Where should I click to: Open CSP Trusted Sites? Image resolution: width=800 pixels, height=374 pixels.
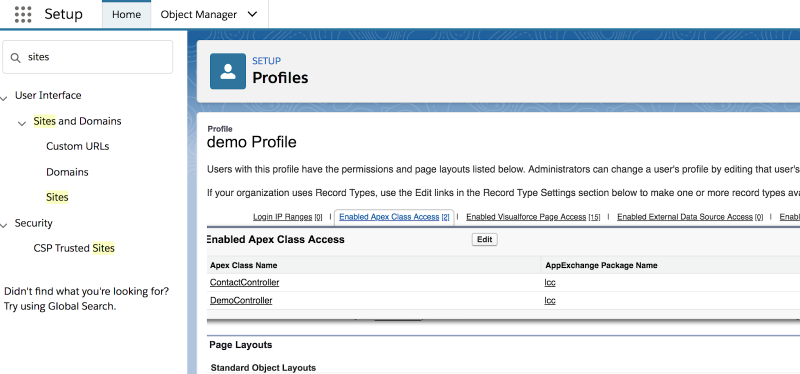pos(74,248)
